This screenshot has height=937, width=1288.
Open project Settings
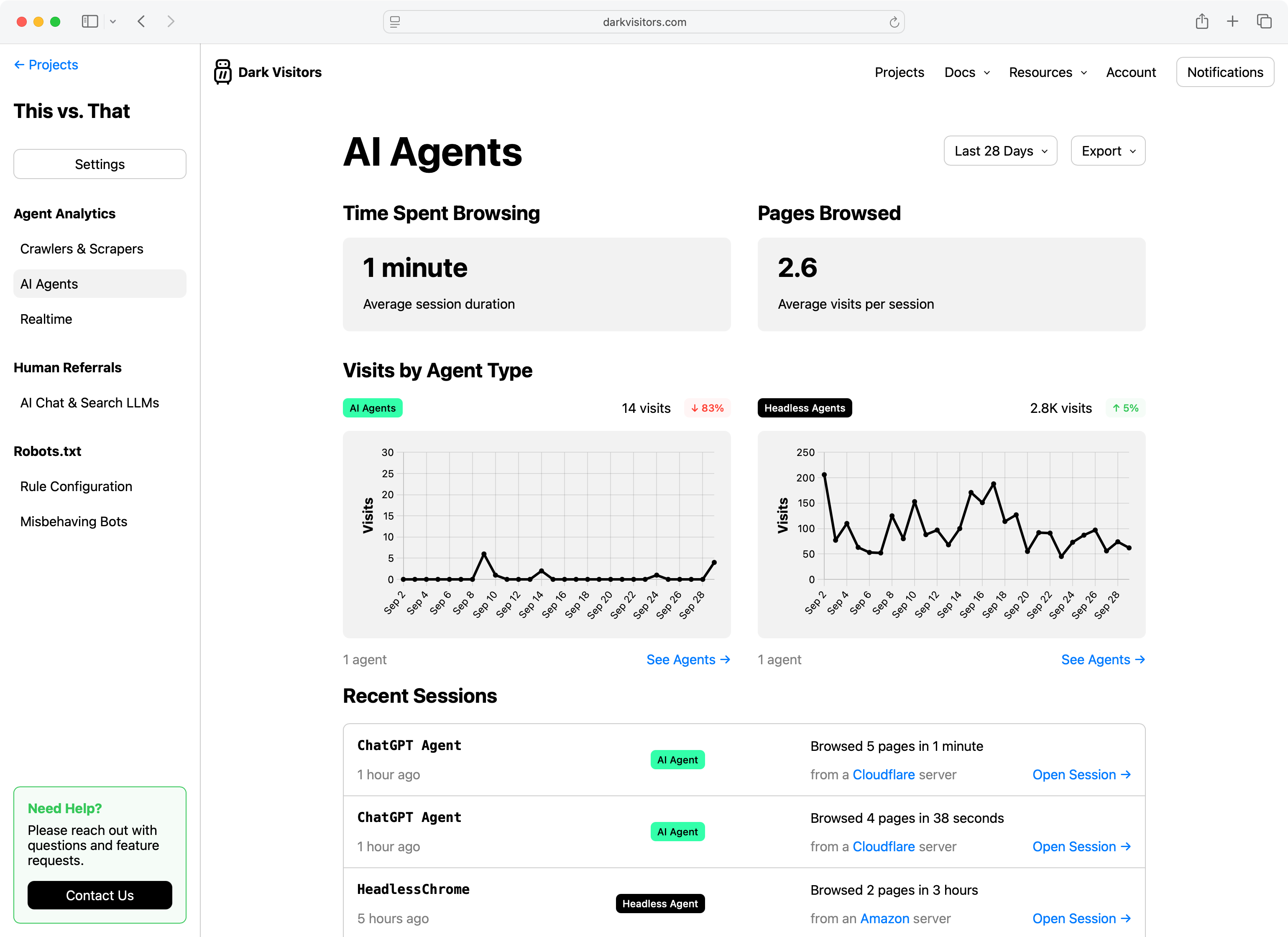(x=100, y=164)
